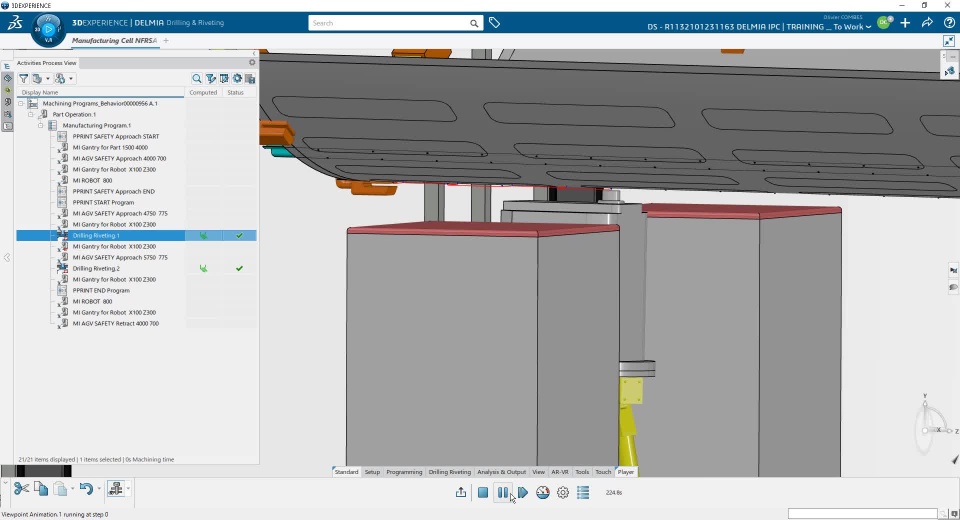Image resolution: width=960 pixels, height=520 pixels.
Task: Switch to the Analysis & Output tab
Action: click(x=501, y=472)
